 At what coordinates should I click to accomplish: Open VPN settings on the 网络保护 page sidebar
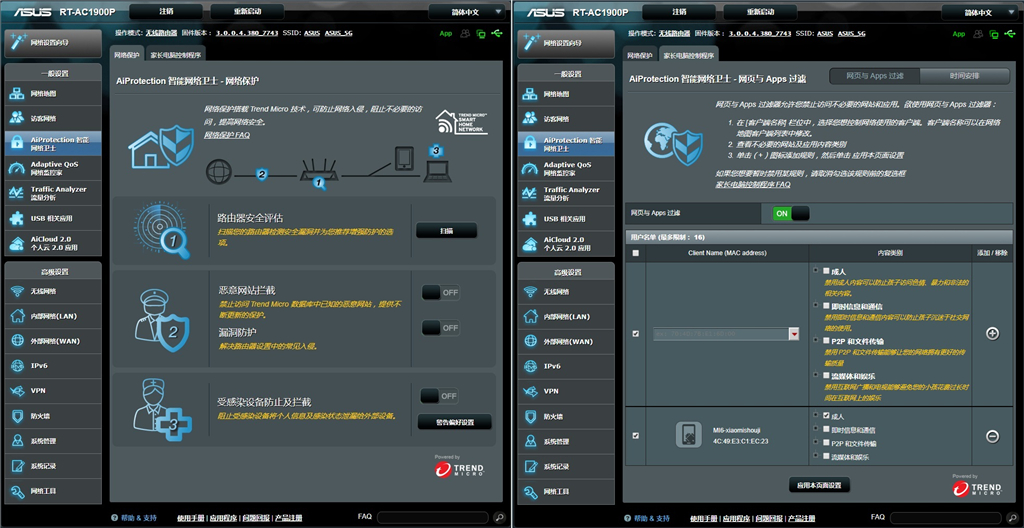click(53, 391)
